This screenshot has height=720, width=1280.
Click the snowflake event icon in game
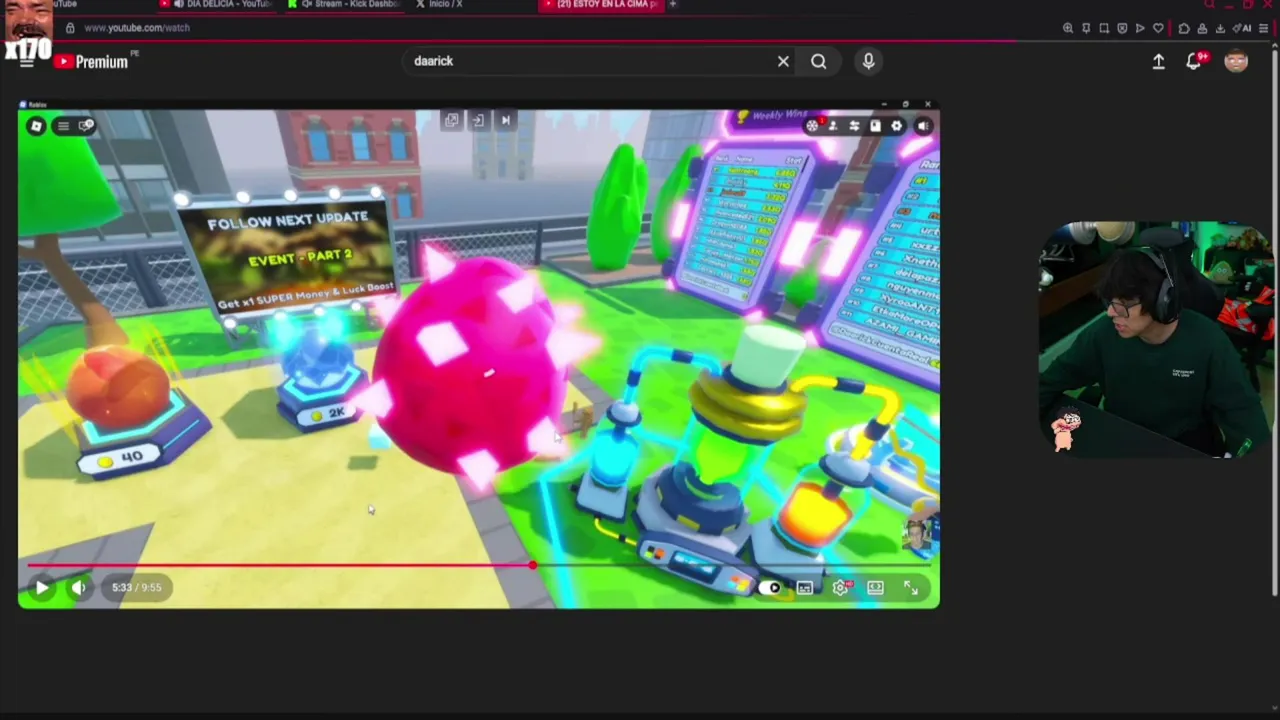coord(812,126)
